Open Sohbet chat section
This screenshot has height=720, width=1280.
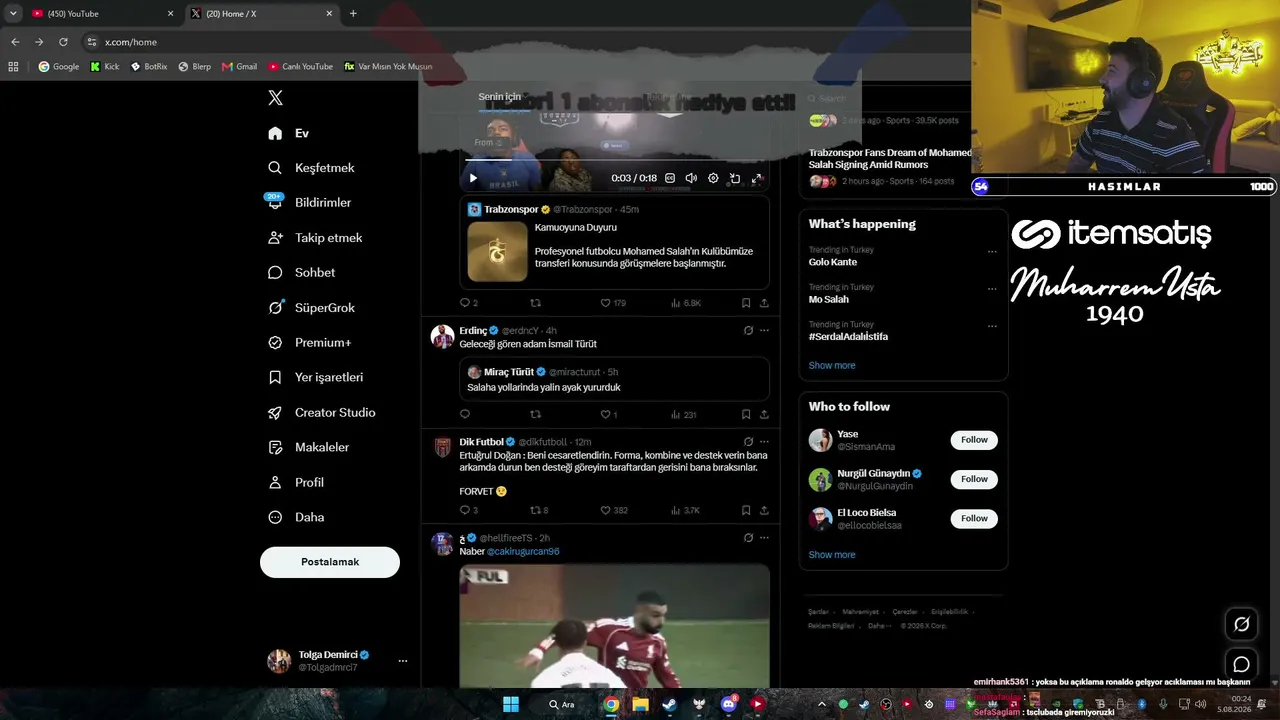pos(301,273)
